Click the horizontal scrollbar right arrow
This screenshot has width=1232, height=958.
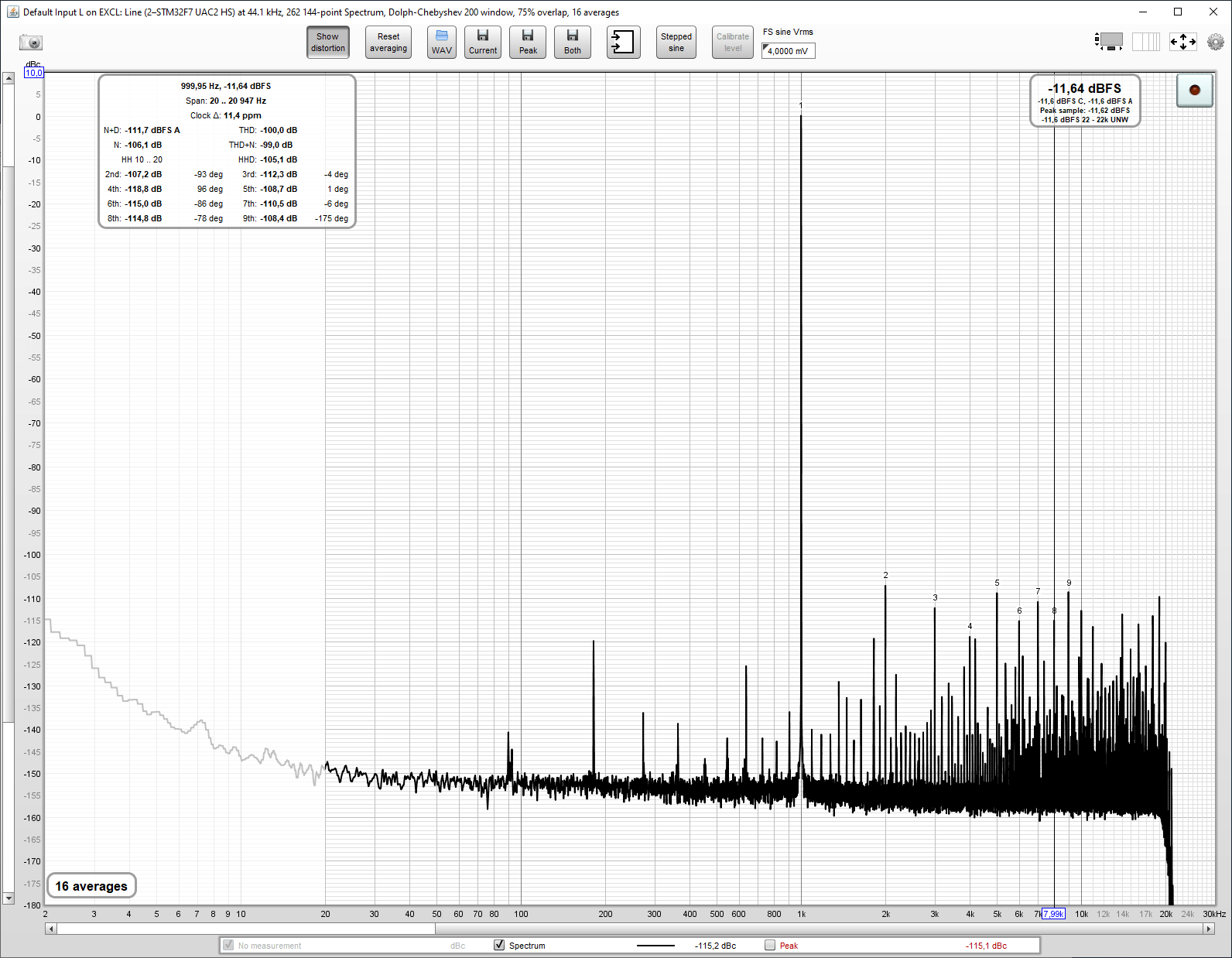pyautogui.click(x=1209, y=929)
